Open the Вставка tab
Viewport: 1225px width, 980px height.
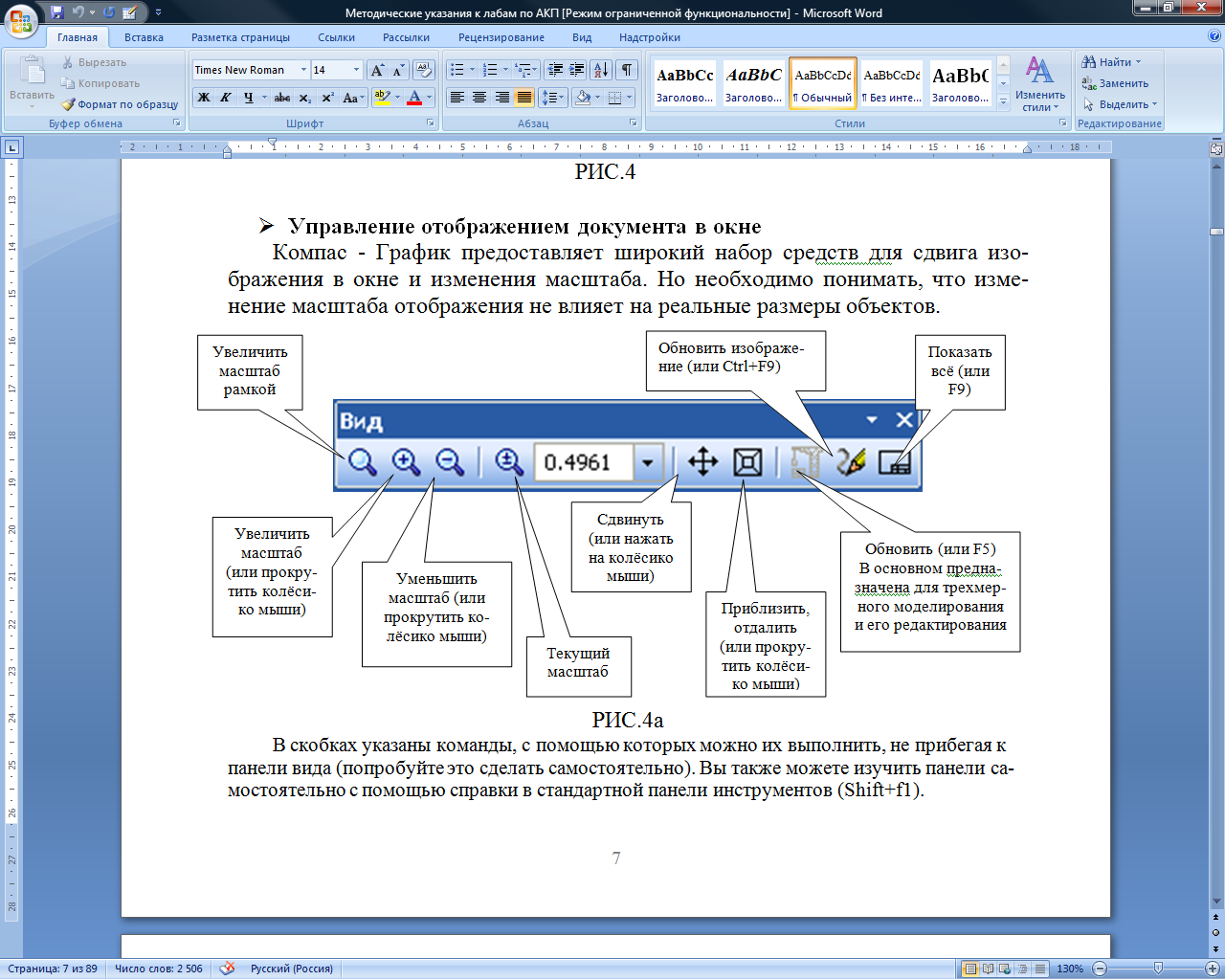144,37
